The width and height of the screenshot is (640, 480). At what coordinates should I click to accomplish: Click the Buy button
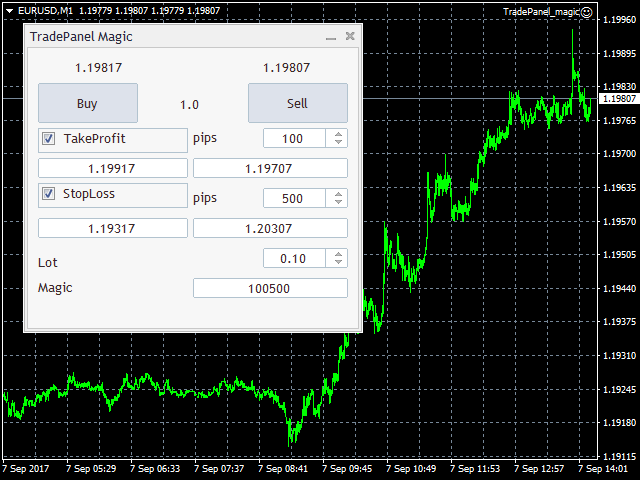pyautogui.click(x=87, y=103)
